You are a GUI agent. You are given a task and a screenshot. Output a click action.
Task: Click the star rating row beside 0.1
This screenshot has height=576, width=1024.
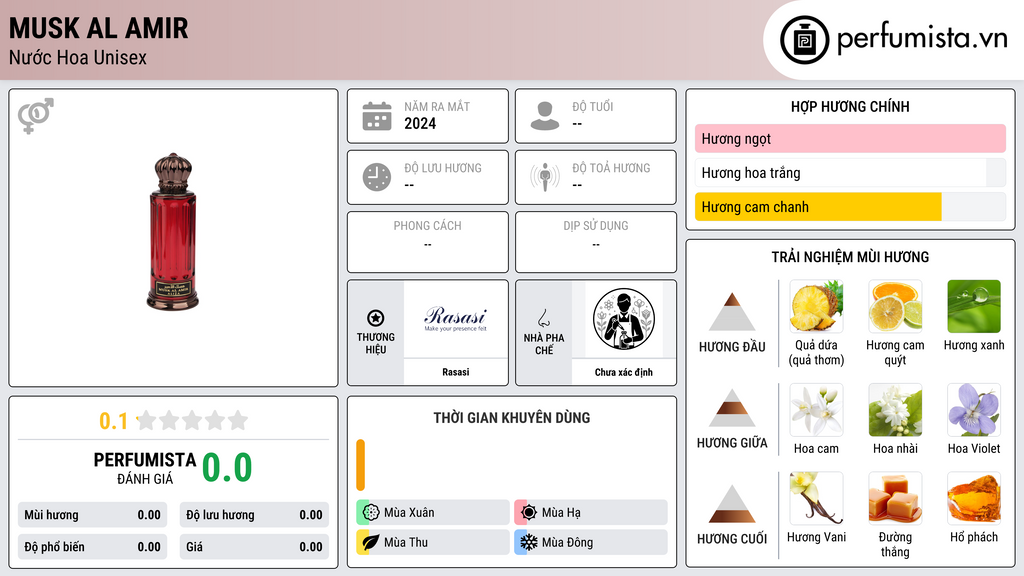[x=192, y=421]
